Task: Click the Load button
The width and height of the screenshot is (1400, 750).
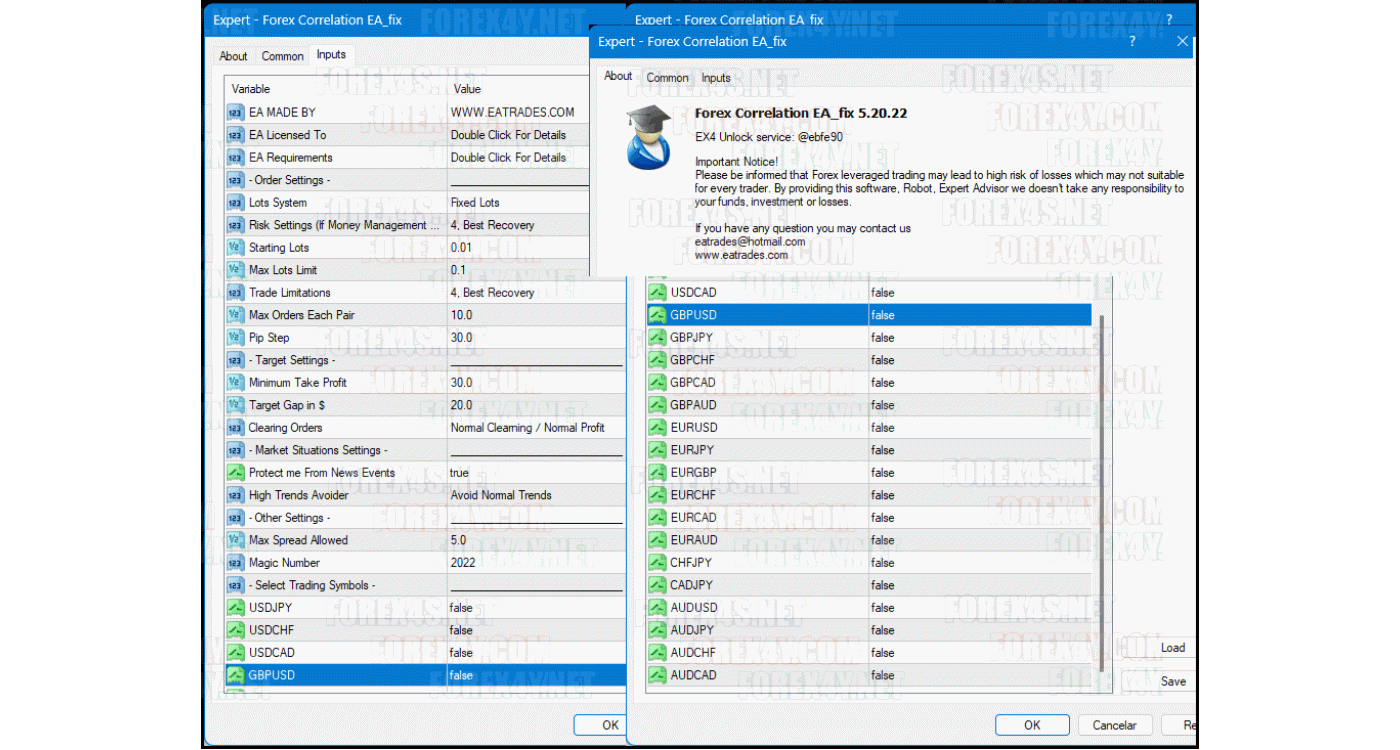Action: [1172, 648]
